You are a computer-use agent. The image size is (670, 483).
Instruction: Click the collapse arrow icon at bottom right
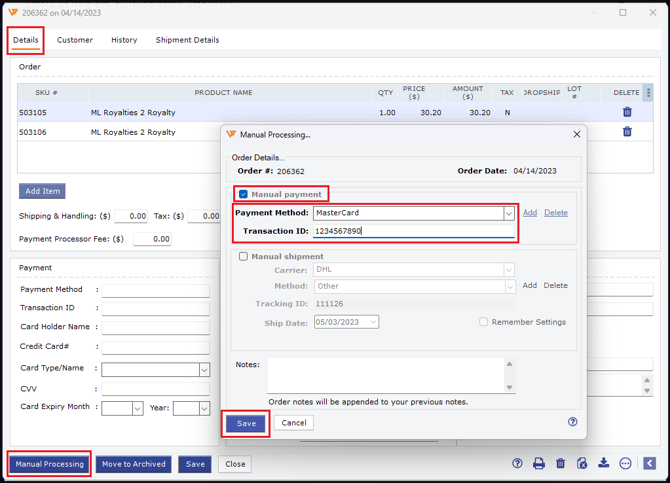649,464
